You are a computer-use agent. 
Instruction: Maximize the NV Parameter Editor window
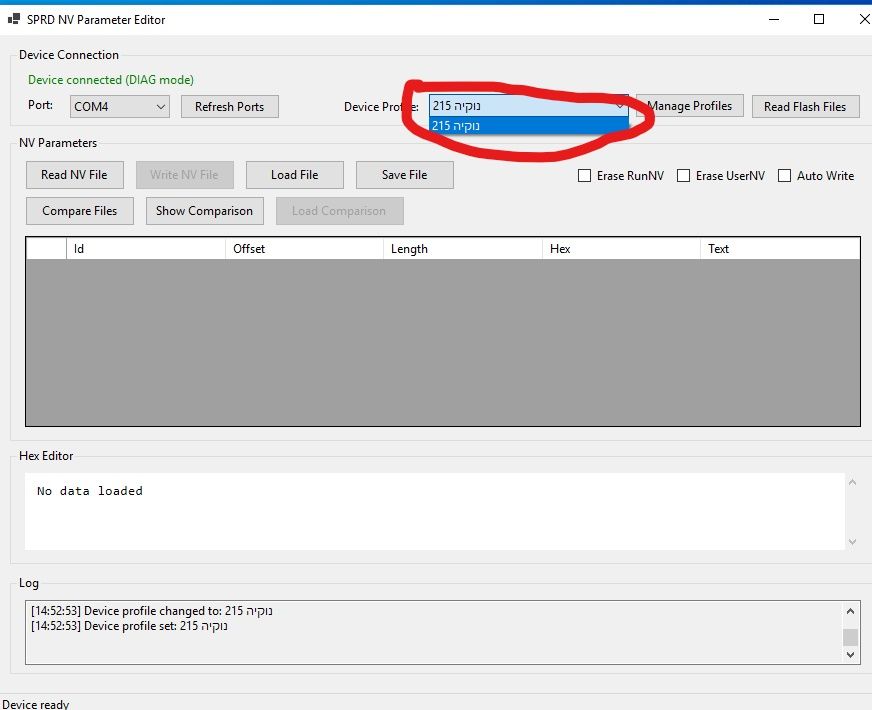click(819, 19)
